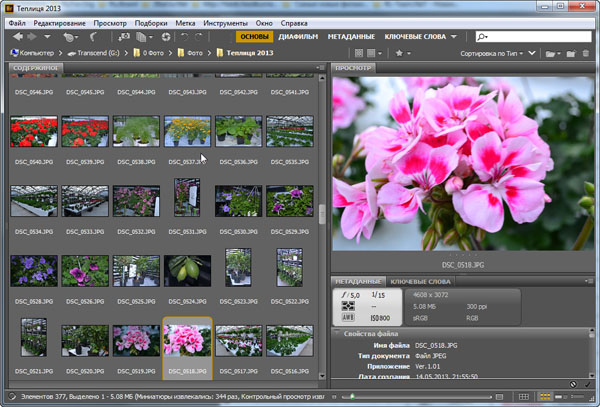This screenshot has width=600, height=407.
Task: Expand the chevron after 0 Фото
Action: tap(170, 53)
